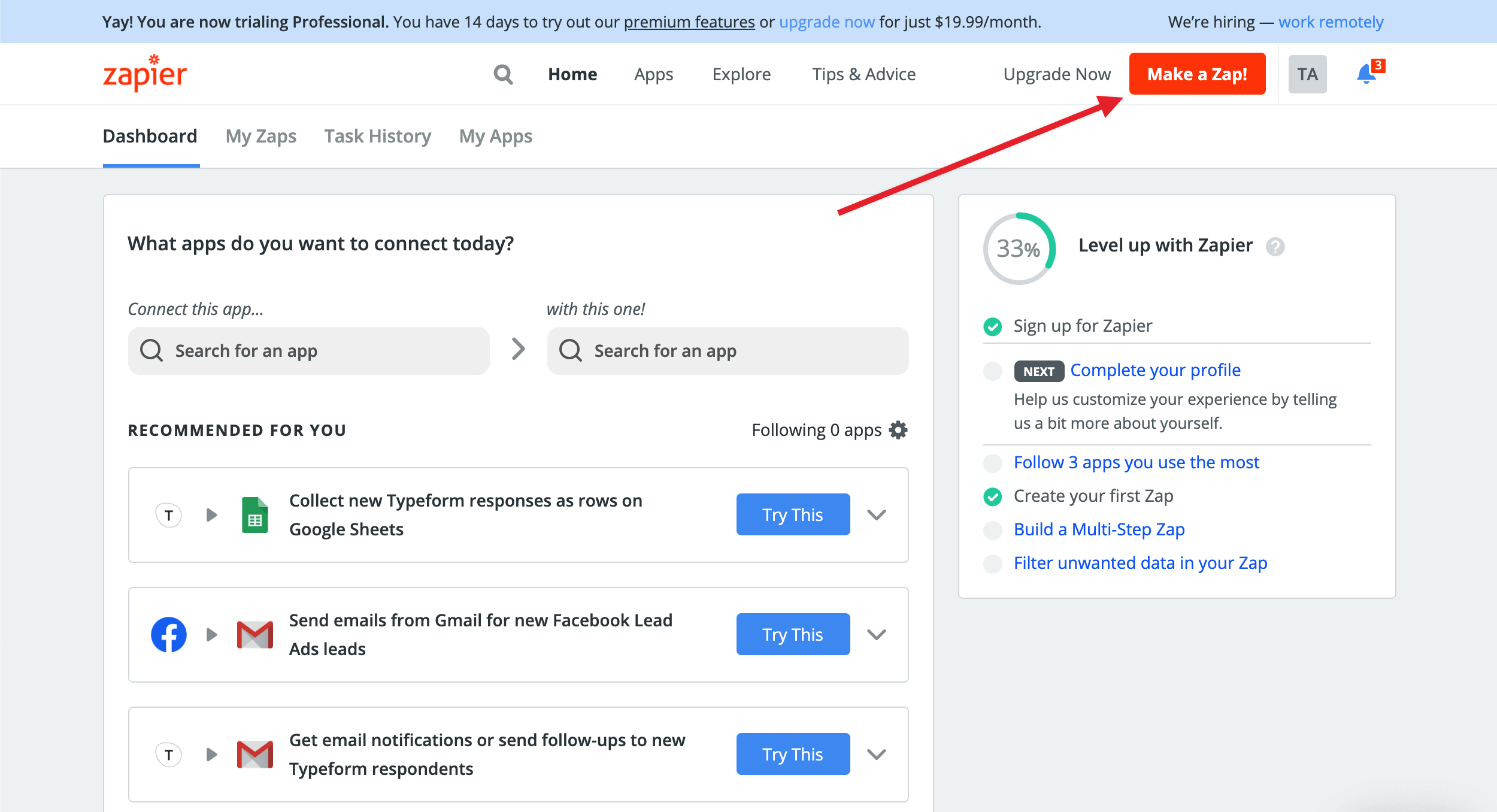Open the Complete your profile link
This screenshot has width=1497, height=812.
point(1155,370)
